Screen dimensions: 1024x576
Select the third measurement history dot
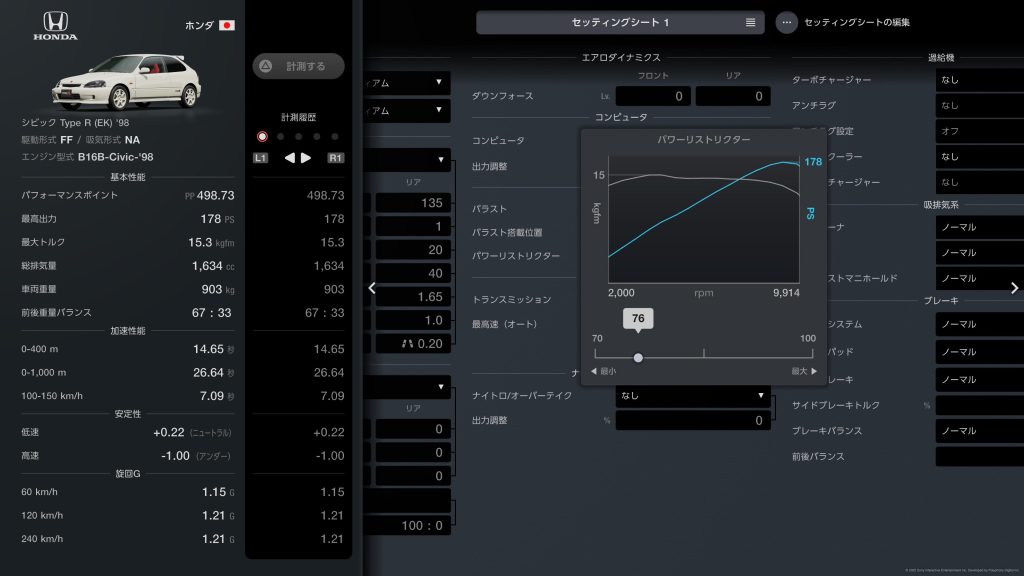pyautogui.click(x=298, y=136)
